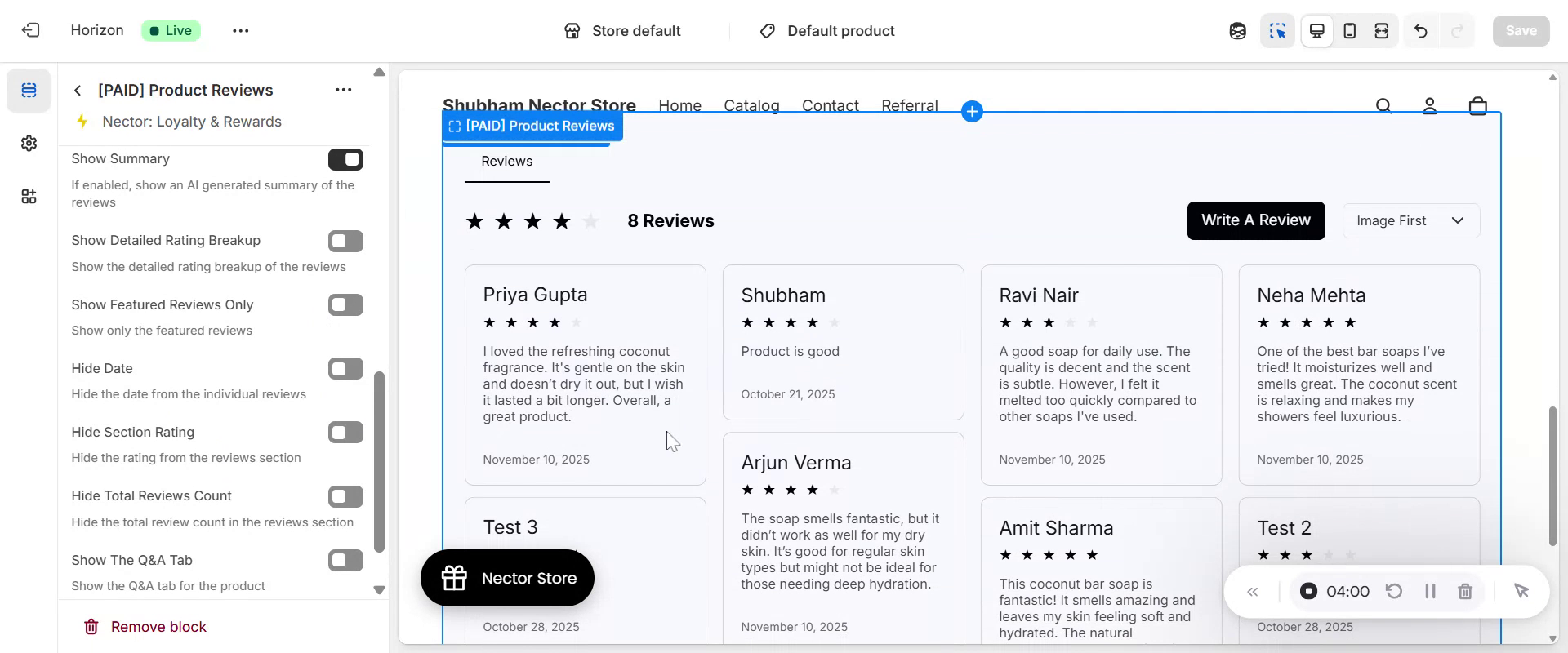
Task: Click the Horizon theme name
Action: click(97, 30)
